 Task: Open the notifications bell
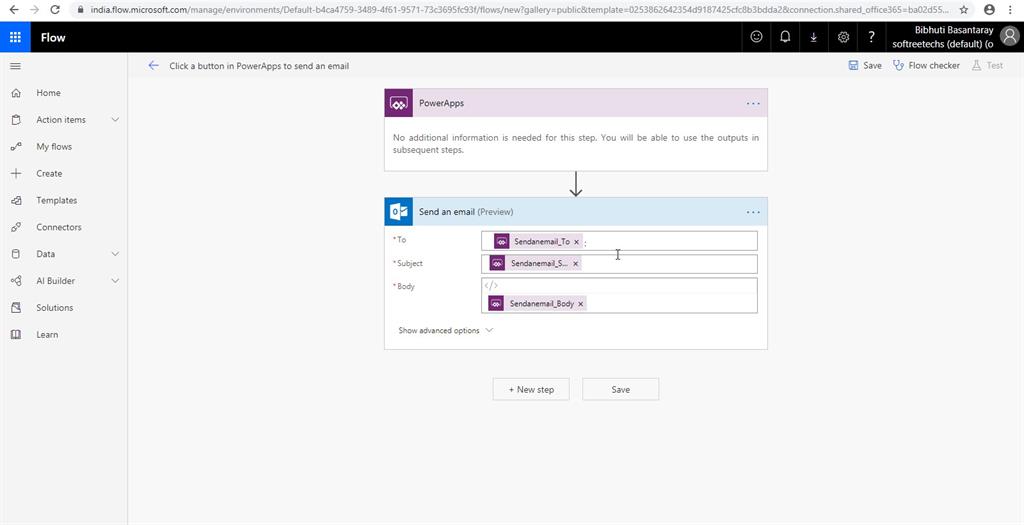pos(785,37)
